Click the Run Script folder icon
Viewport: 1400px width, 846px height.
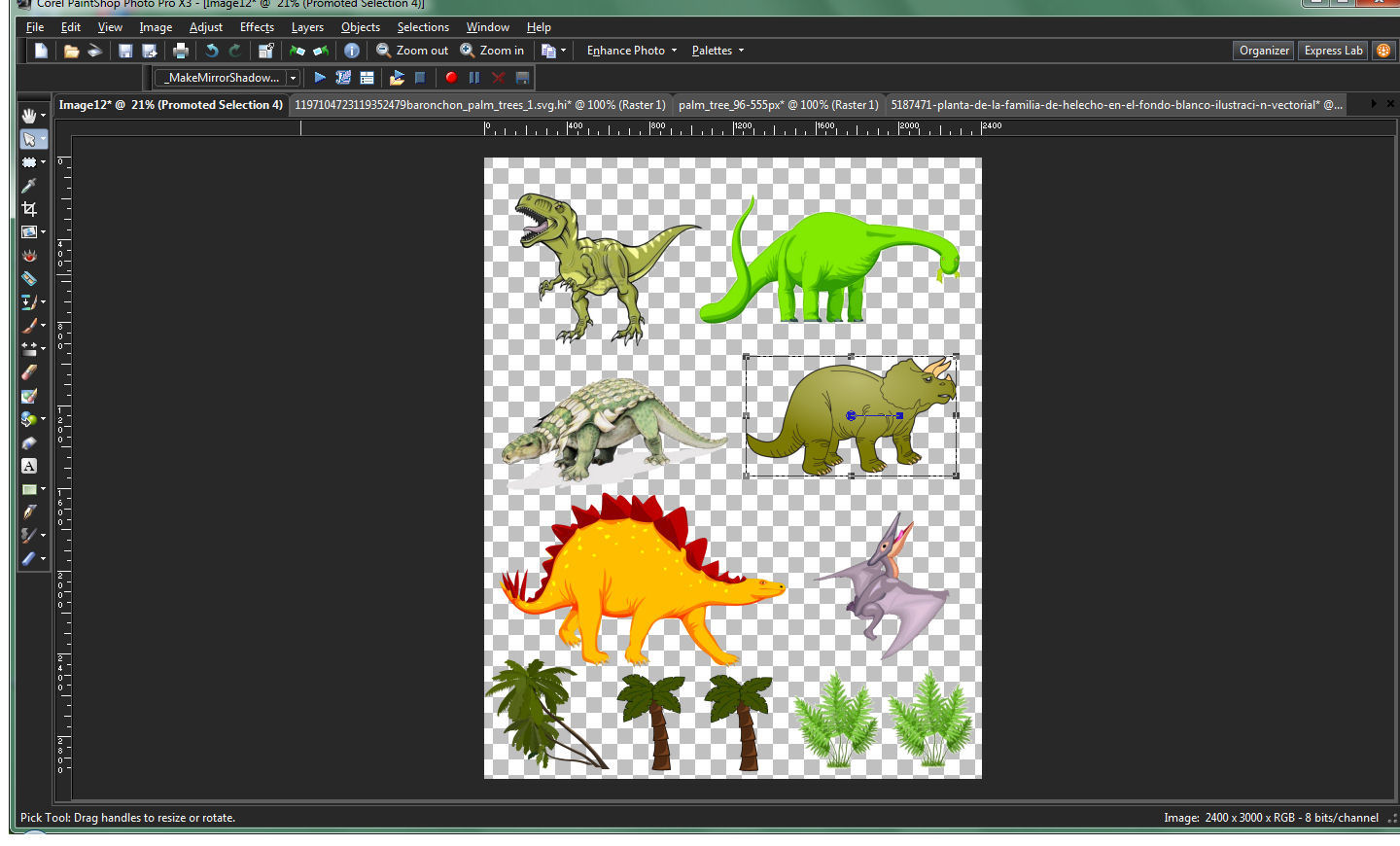397,77
